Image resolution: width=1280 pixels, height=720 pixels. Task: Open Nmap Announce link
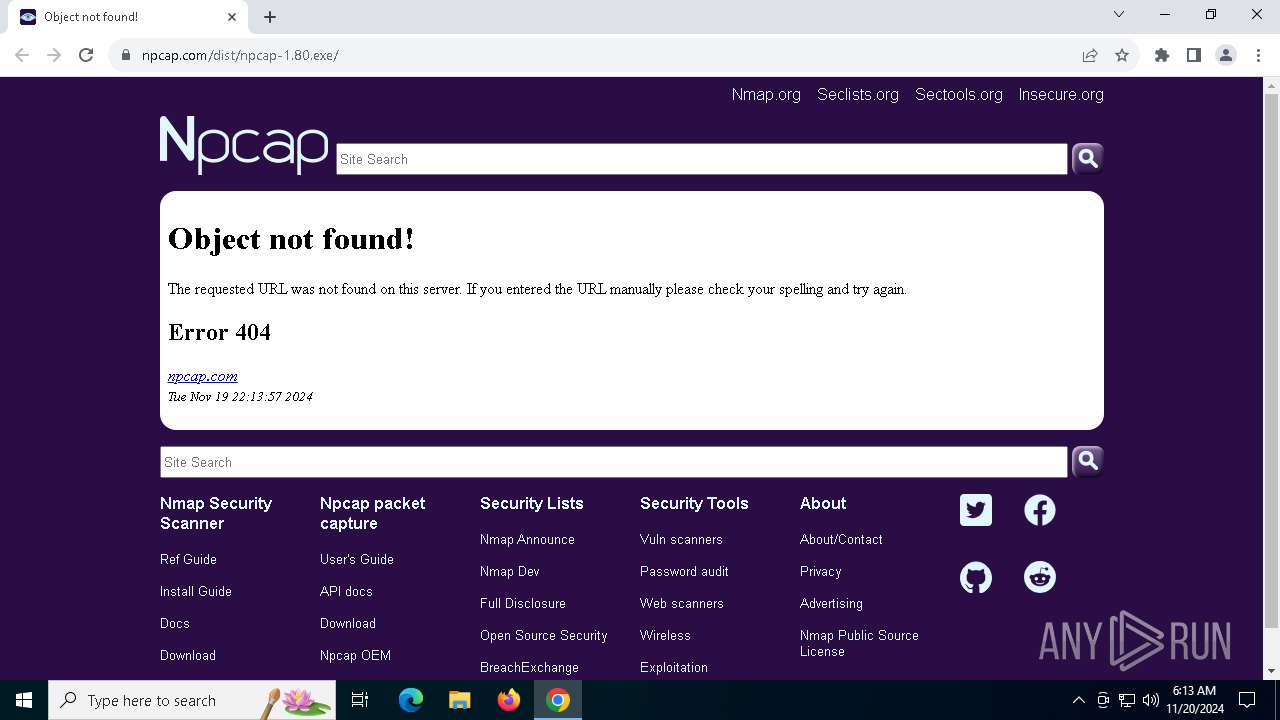(x=527, y=539)
